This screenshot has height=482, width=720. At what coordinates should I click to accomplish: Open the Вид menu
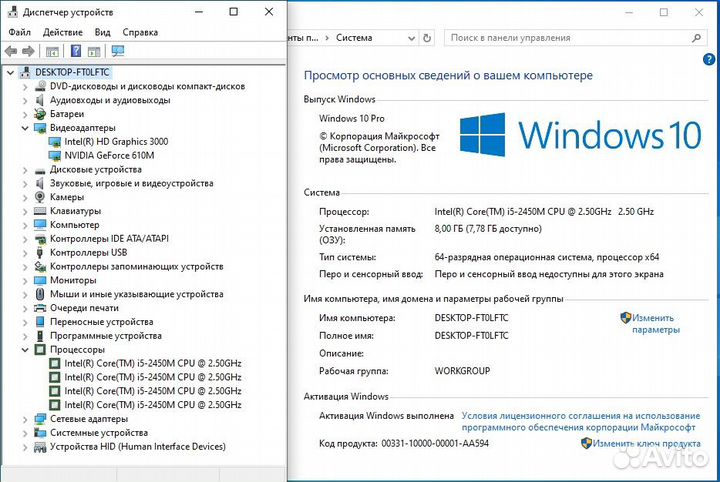point(102,32)
